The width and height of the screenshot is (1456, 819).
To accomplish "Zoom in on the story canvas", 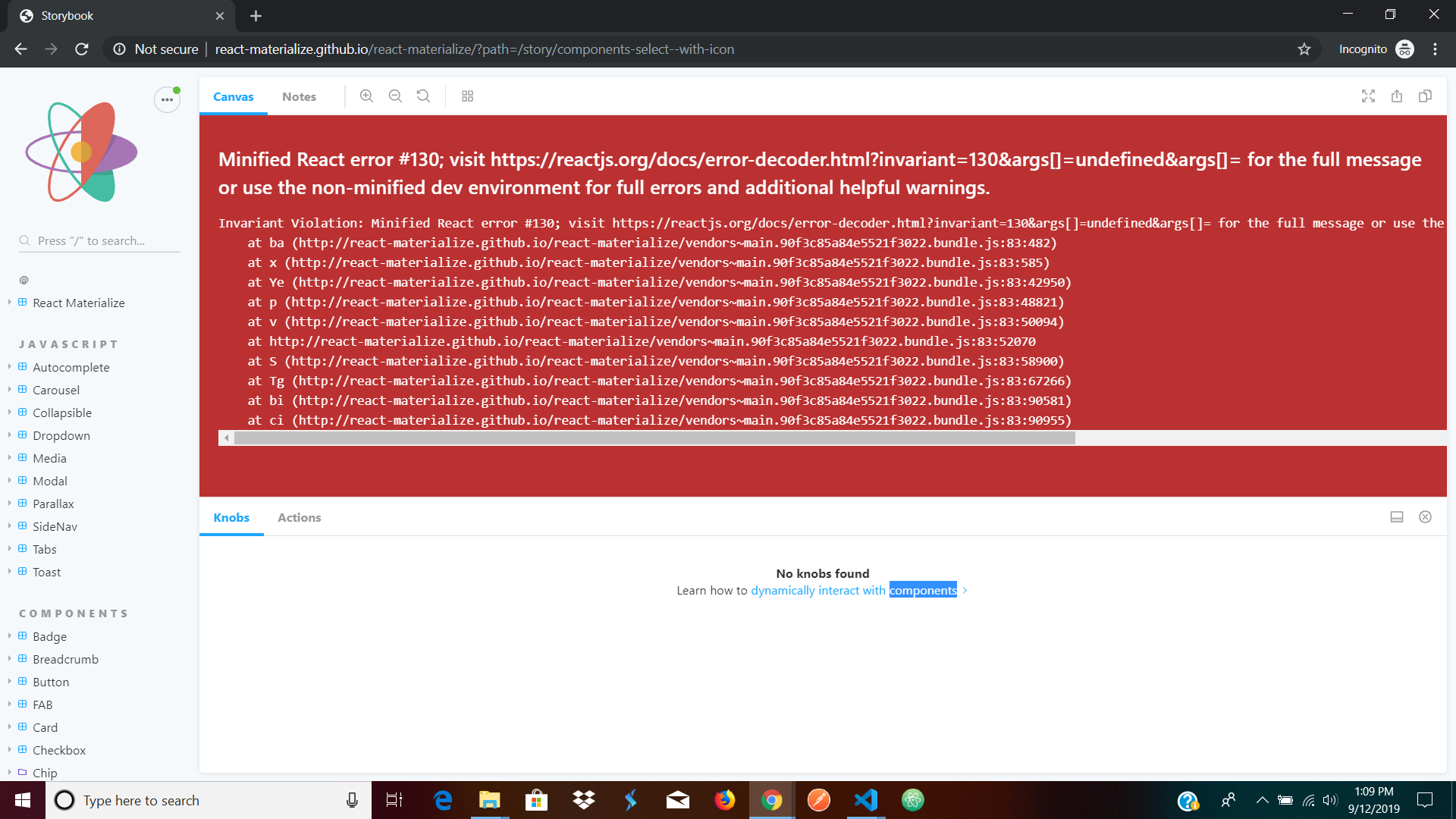I will pos(366,96).
